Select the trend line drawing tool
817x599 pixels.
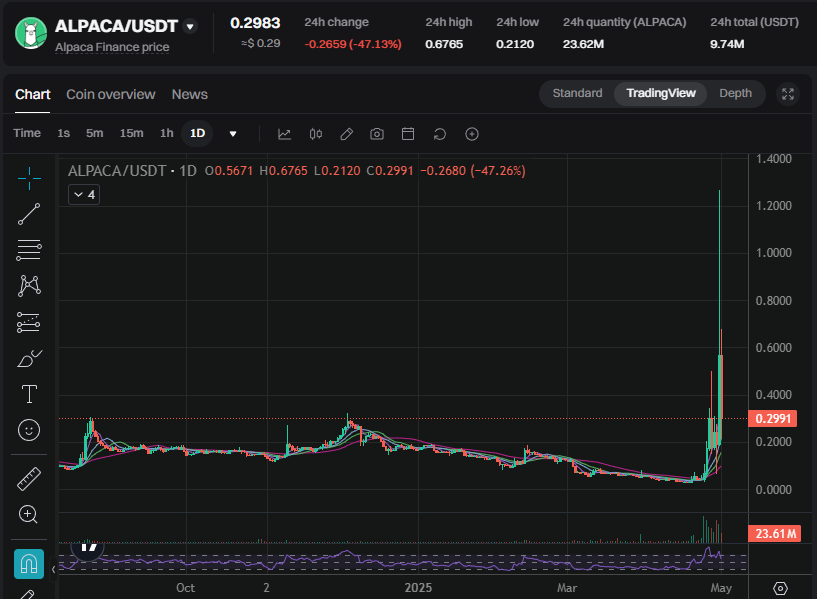pyautogui.click(x=29, y=214)
